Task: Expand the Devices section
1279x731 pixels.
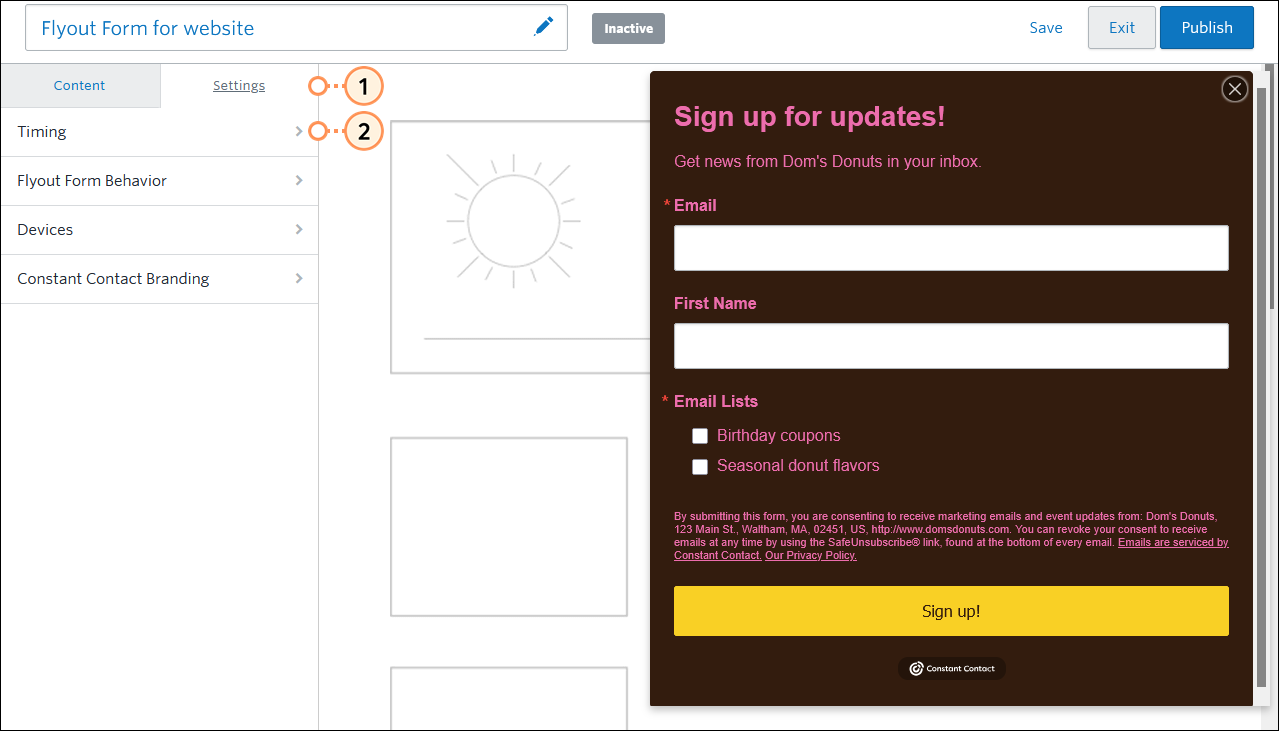Action: (x=160, y=229)
